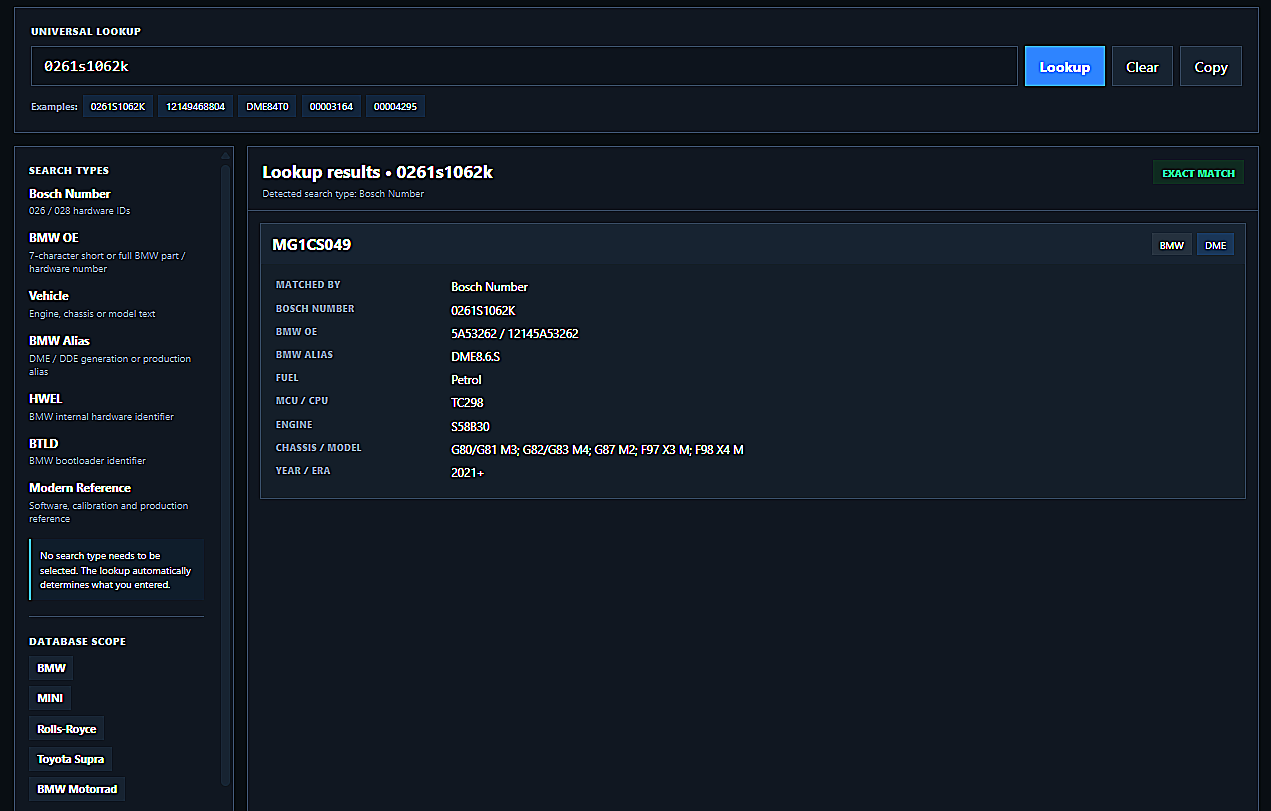Click the DATABASE SCOPE heading

pyautogui.click(x=77, y=642)
